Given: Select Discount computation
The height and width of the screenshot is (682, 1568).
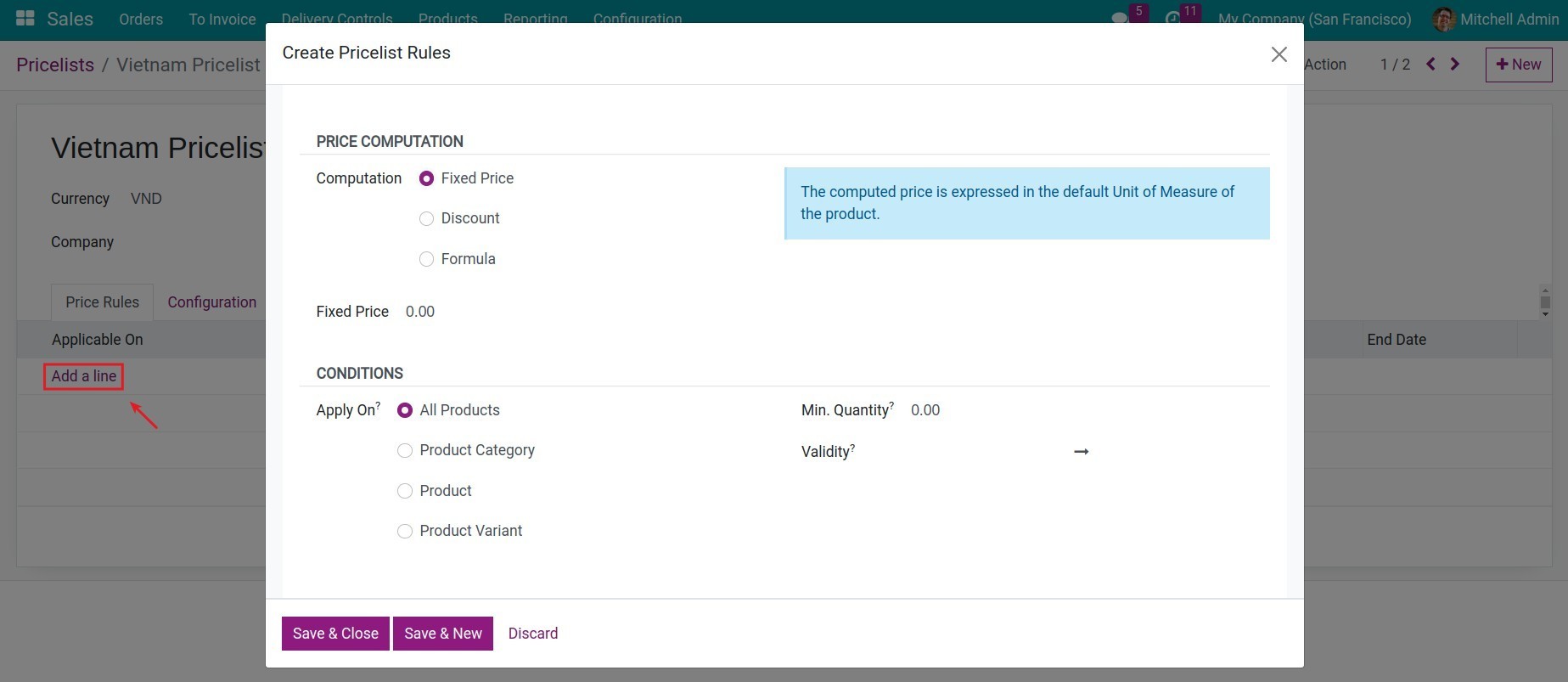Looking at the screenshot, I should pos(426,218).
